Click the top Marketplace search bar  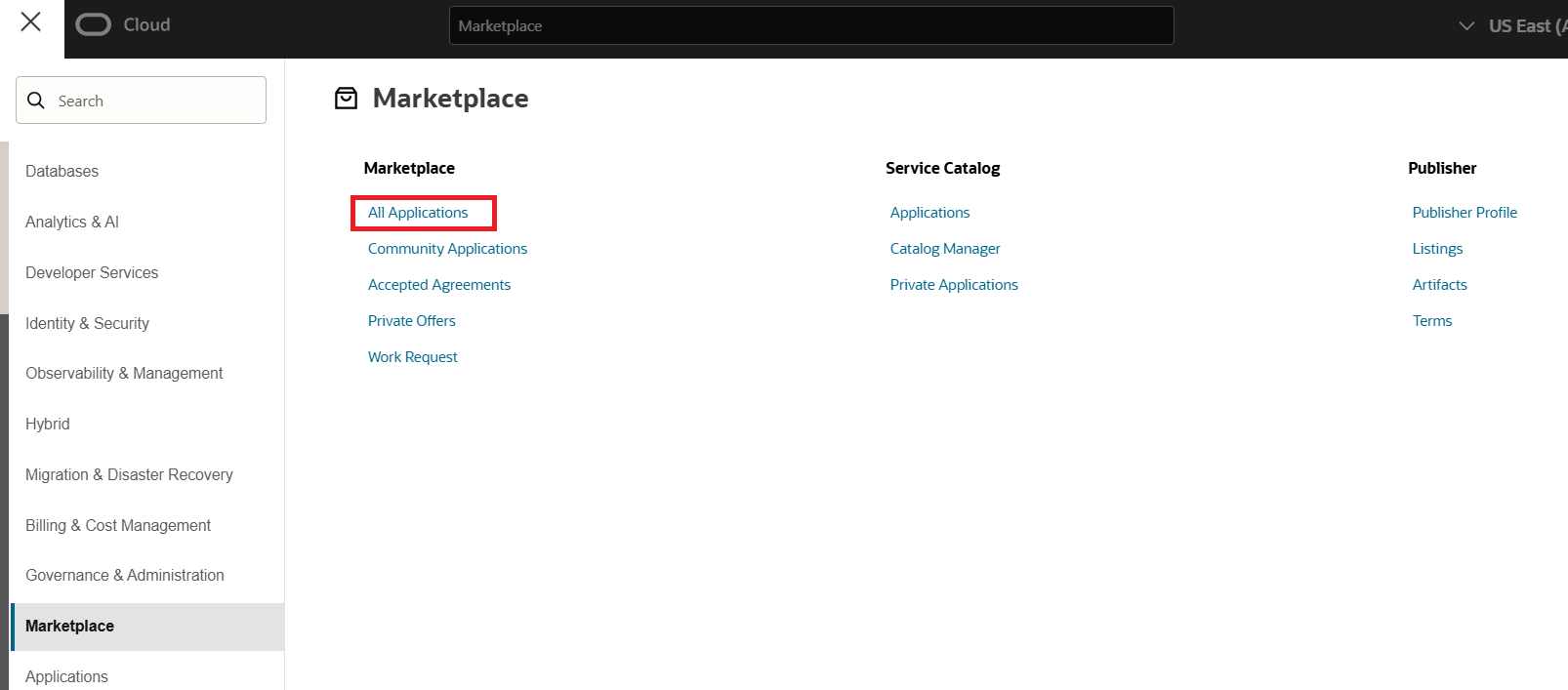(811, 25)
